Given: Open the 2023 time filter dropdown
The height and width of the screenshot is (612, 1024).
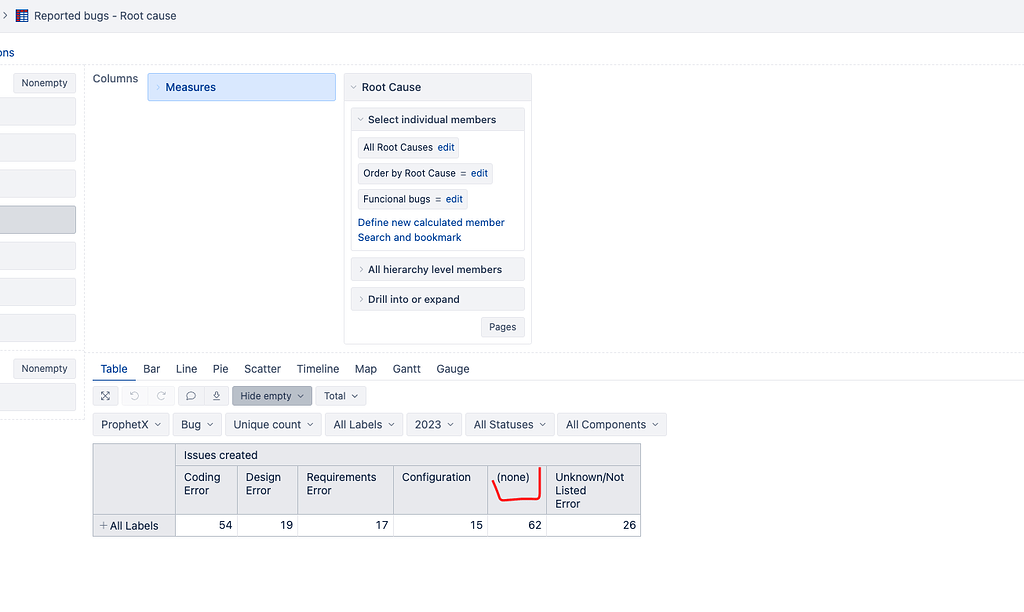Looking at the screenshot, I should [433, 425].
